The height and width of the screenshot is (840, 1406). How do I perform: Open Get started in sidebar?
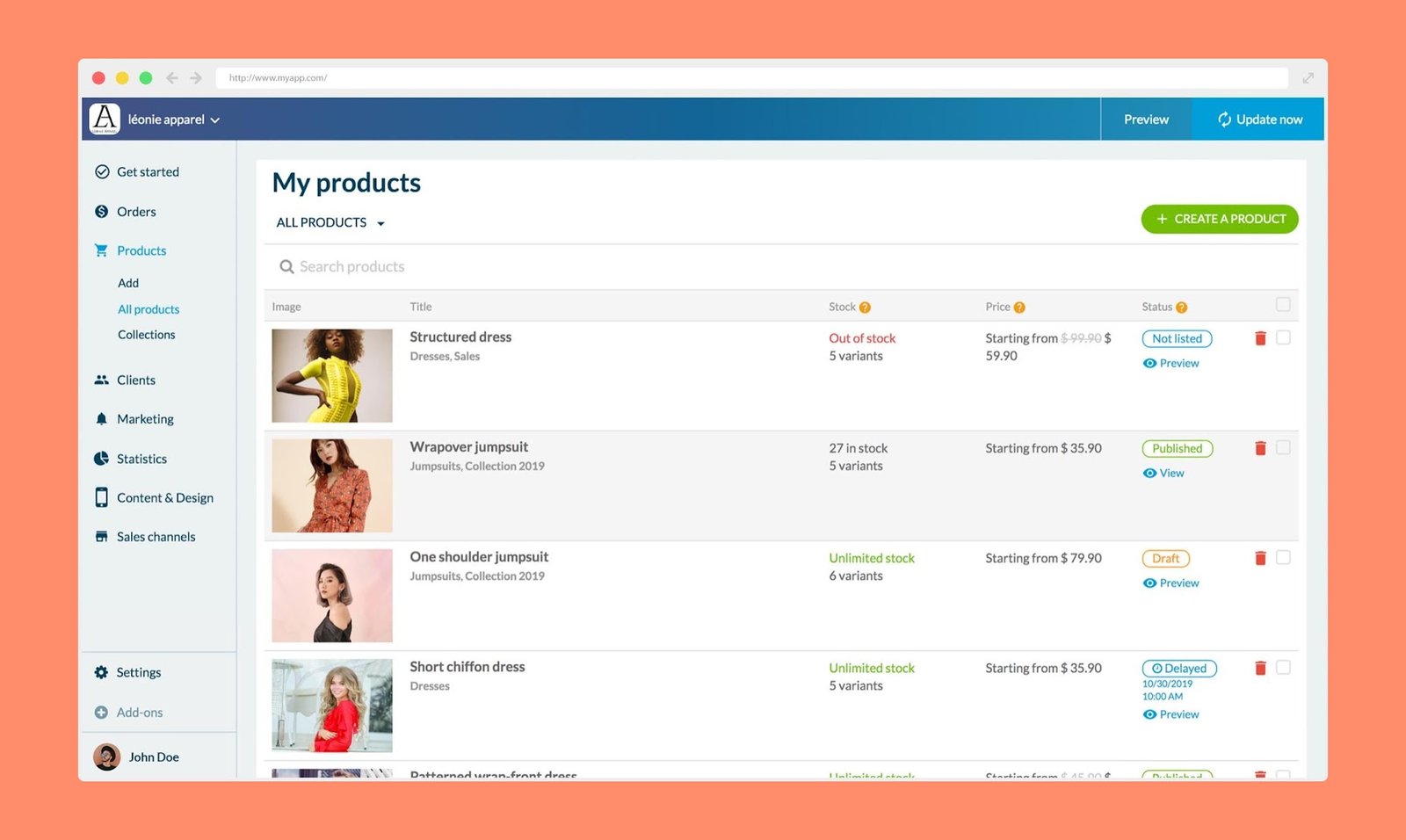pos(148,172)
